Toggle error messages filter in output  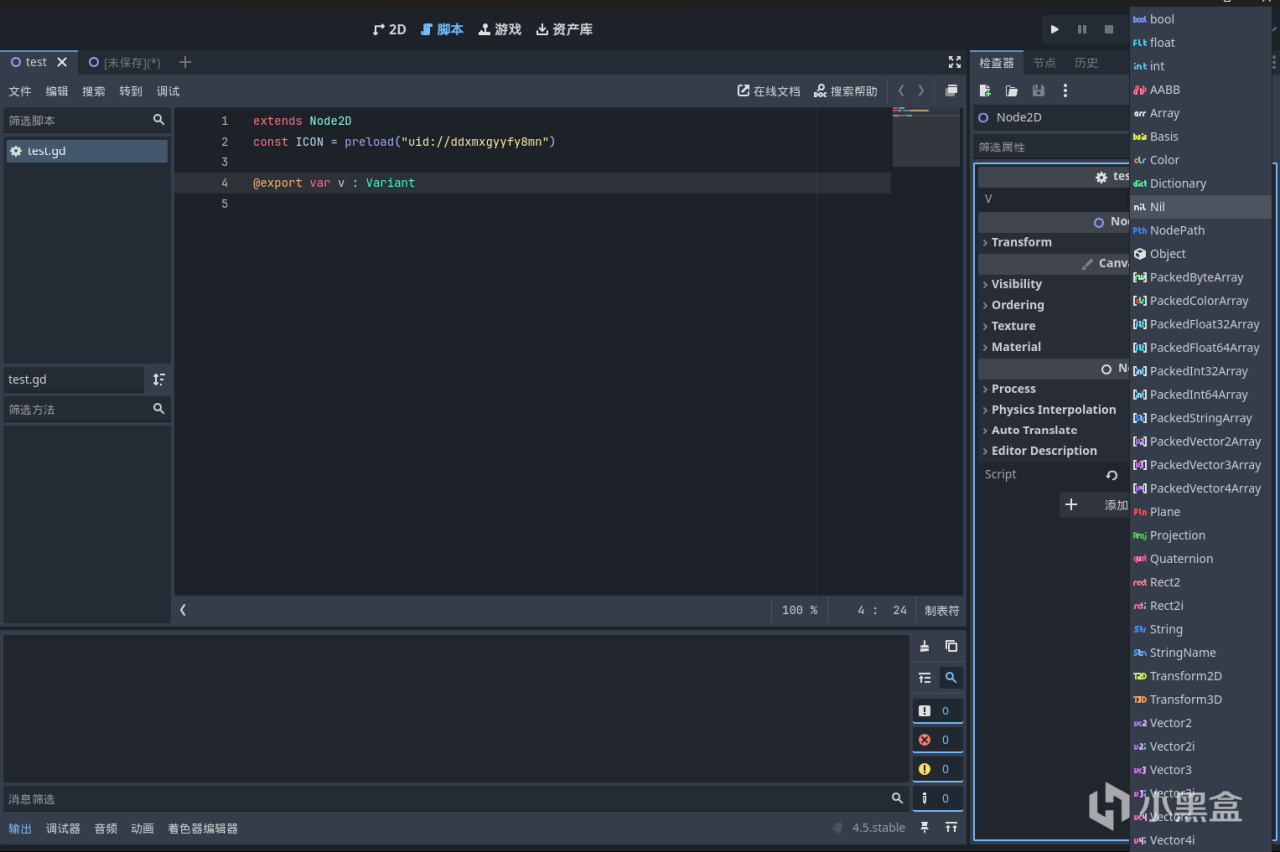pos(937,740)
